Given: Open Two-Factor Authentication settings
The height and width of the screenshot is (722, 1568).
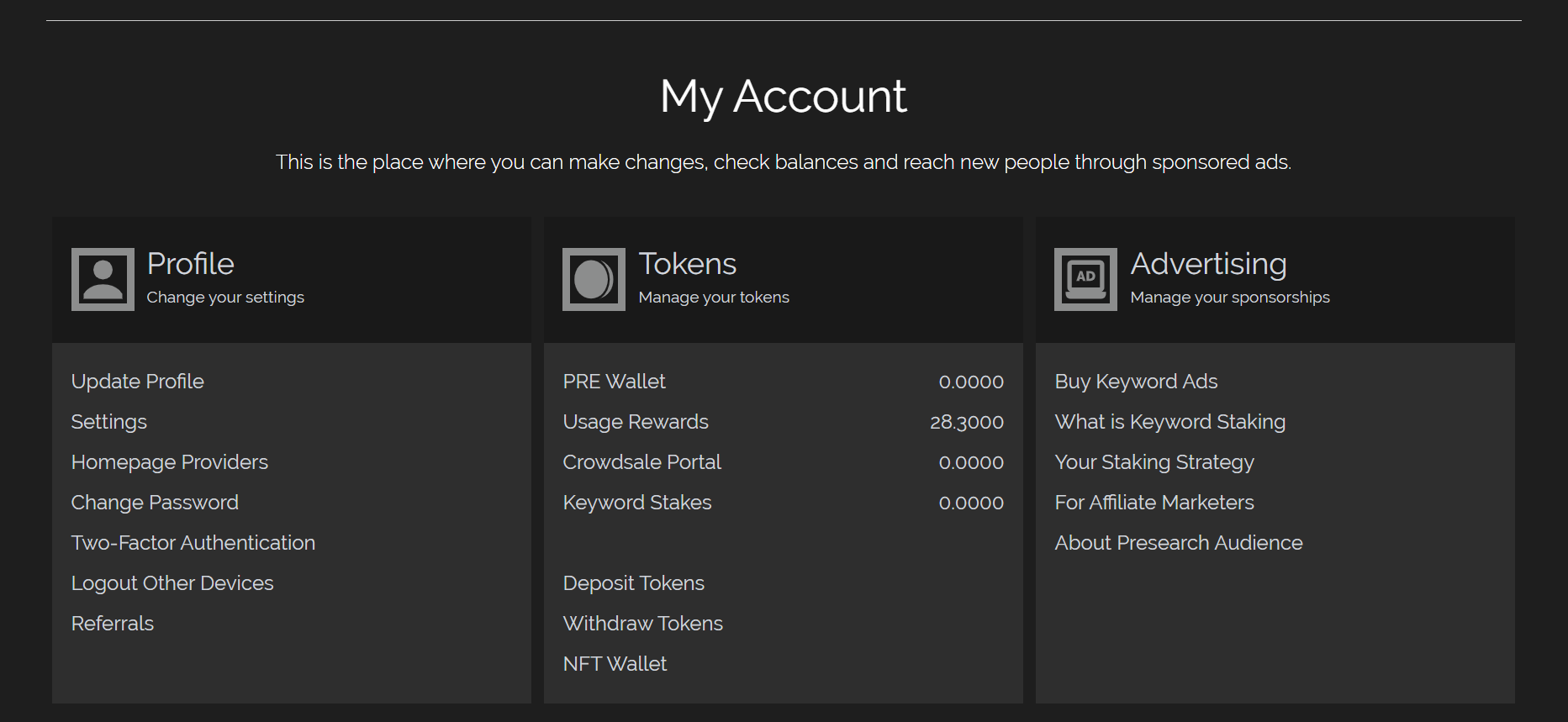Looking at the screenshot, I should point(193,543).
